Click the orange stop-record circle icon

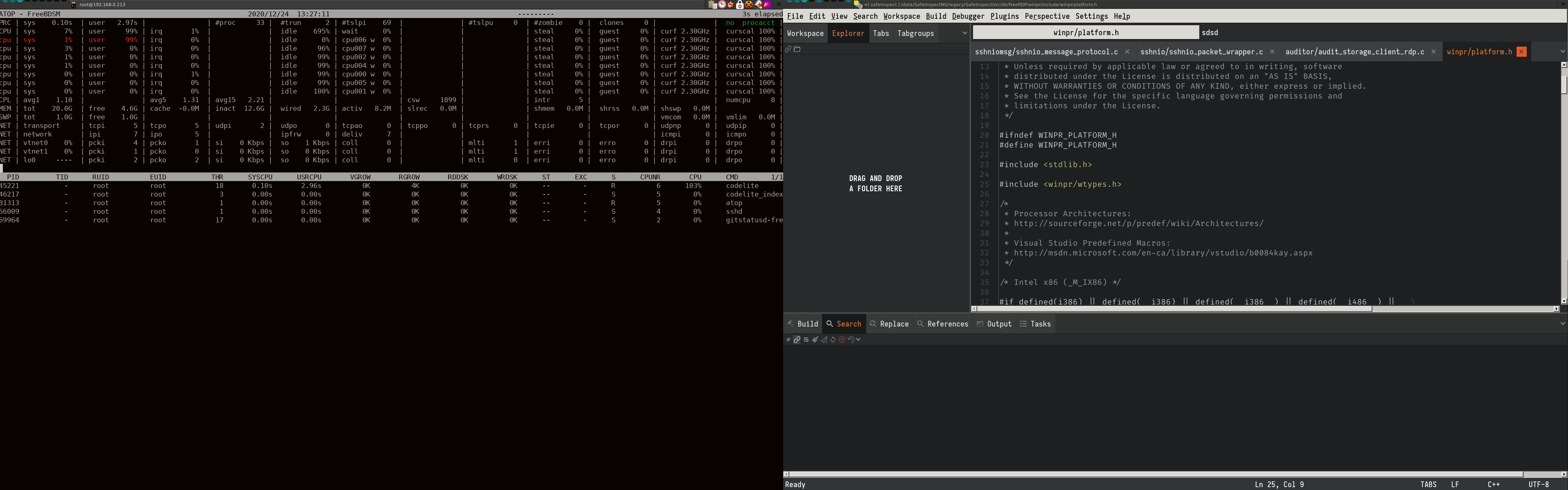842,340
